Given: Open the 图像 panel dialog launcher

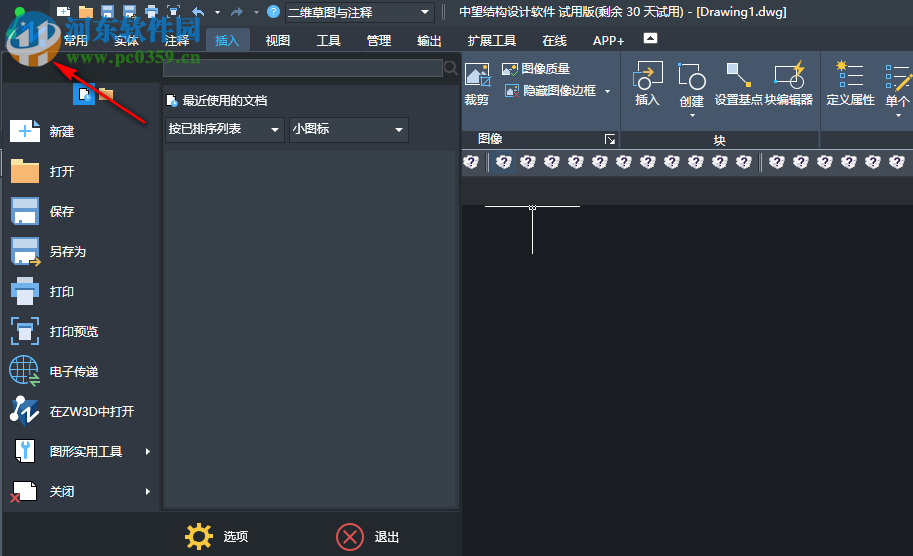Looking at the screenshot, I should pyautogui.click(x=610, y=139).
